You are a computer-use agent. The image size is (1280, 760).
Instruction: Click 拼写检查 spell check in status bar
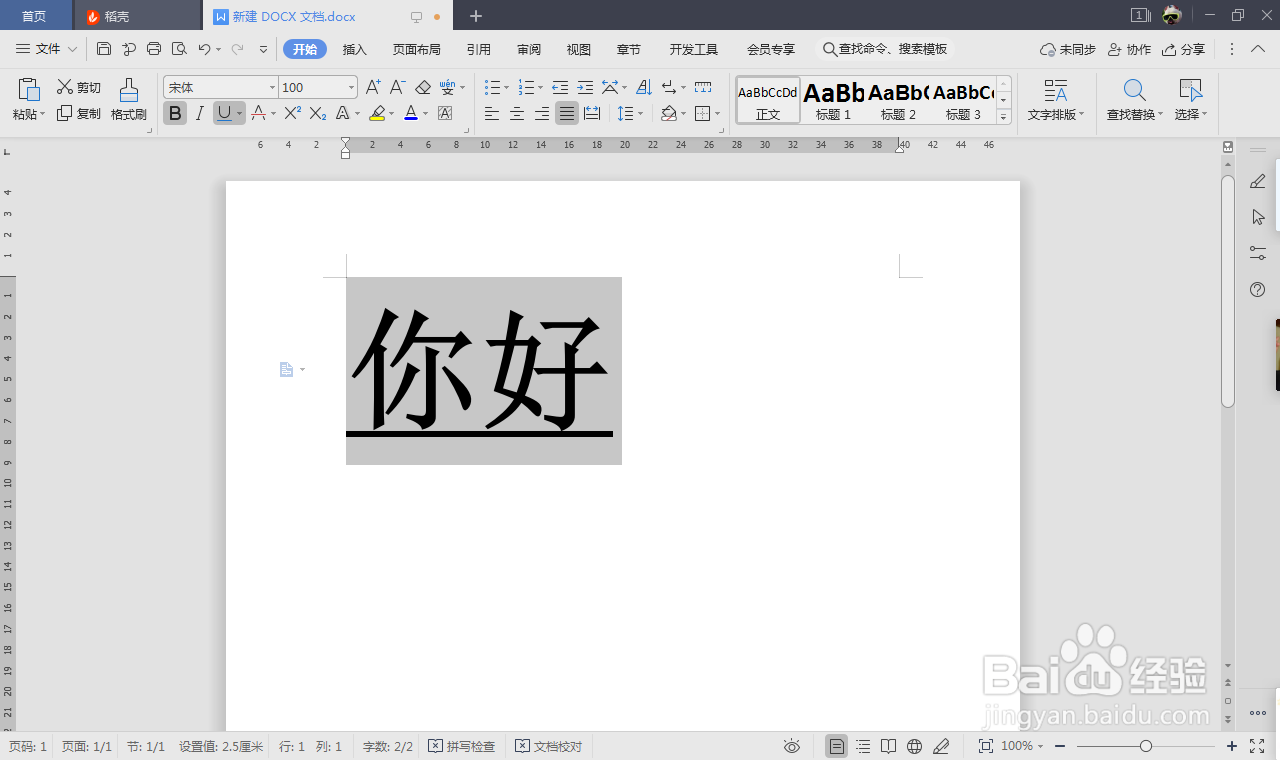click(x=462, y=746)
